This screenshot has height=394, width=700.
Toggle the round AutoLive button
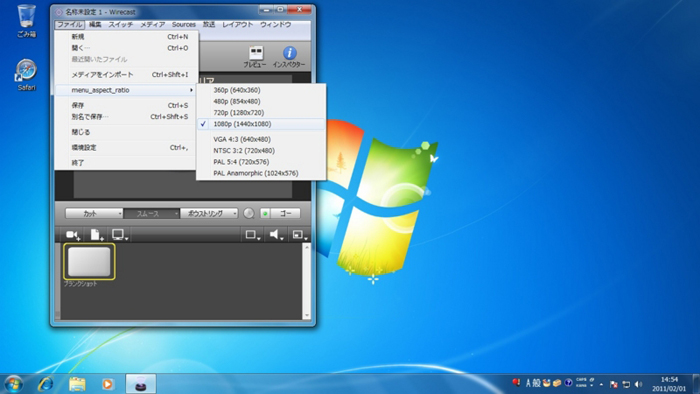(249, 213)
